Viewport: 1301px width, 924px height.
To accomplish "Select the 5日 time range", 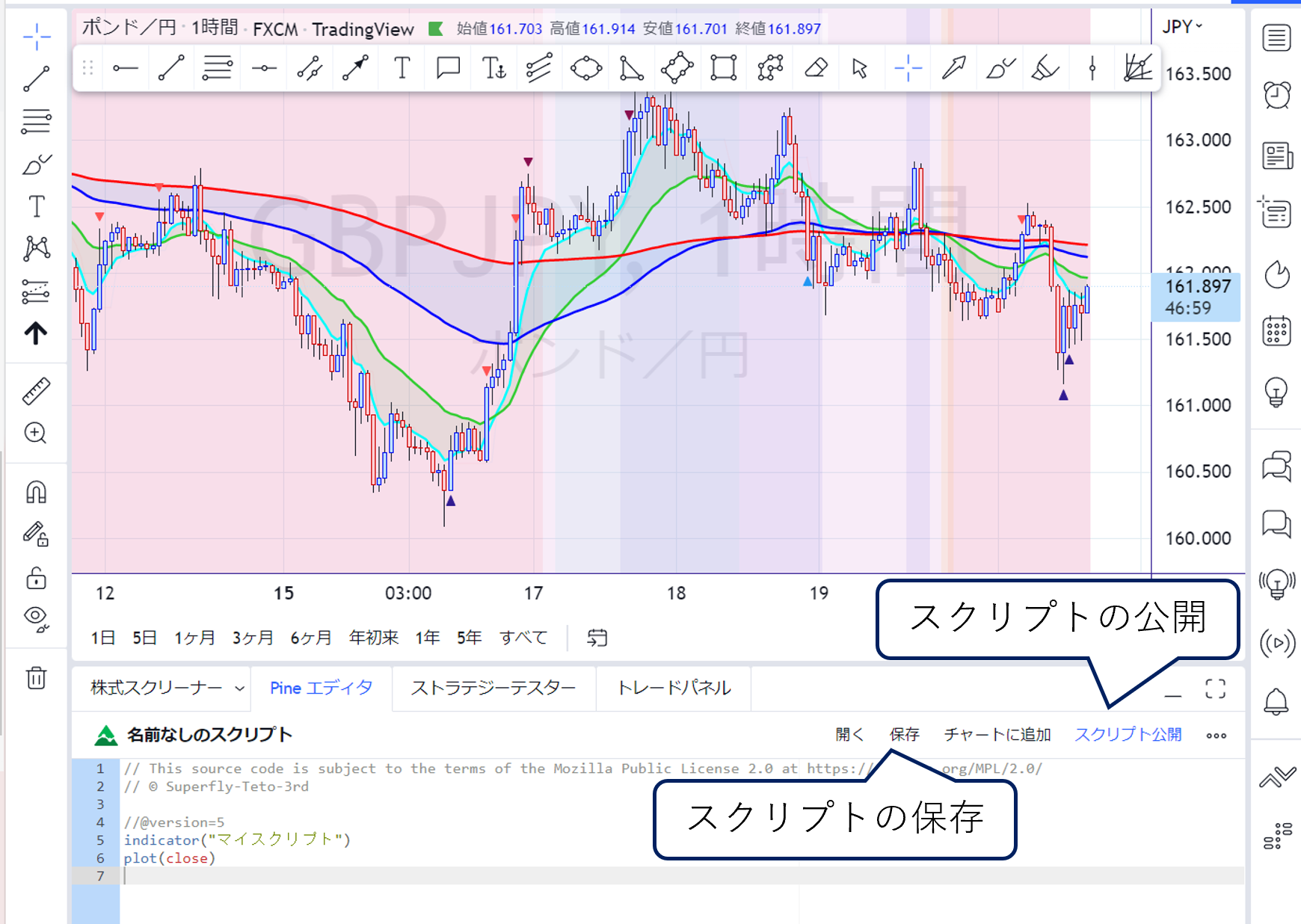I will coord(144,638).
